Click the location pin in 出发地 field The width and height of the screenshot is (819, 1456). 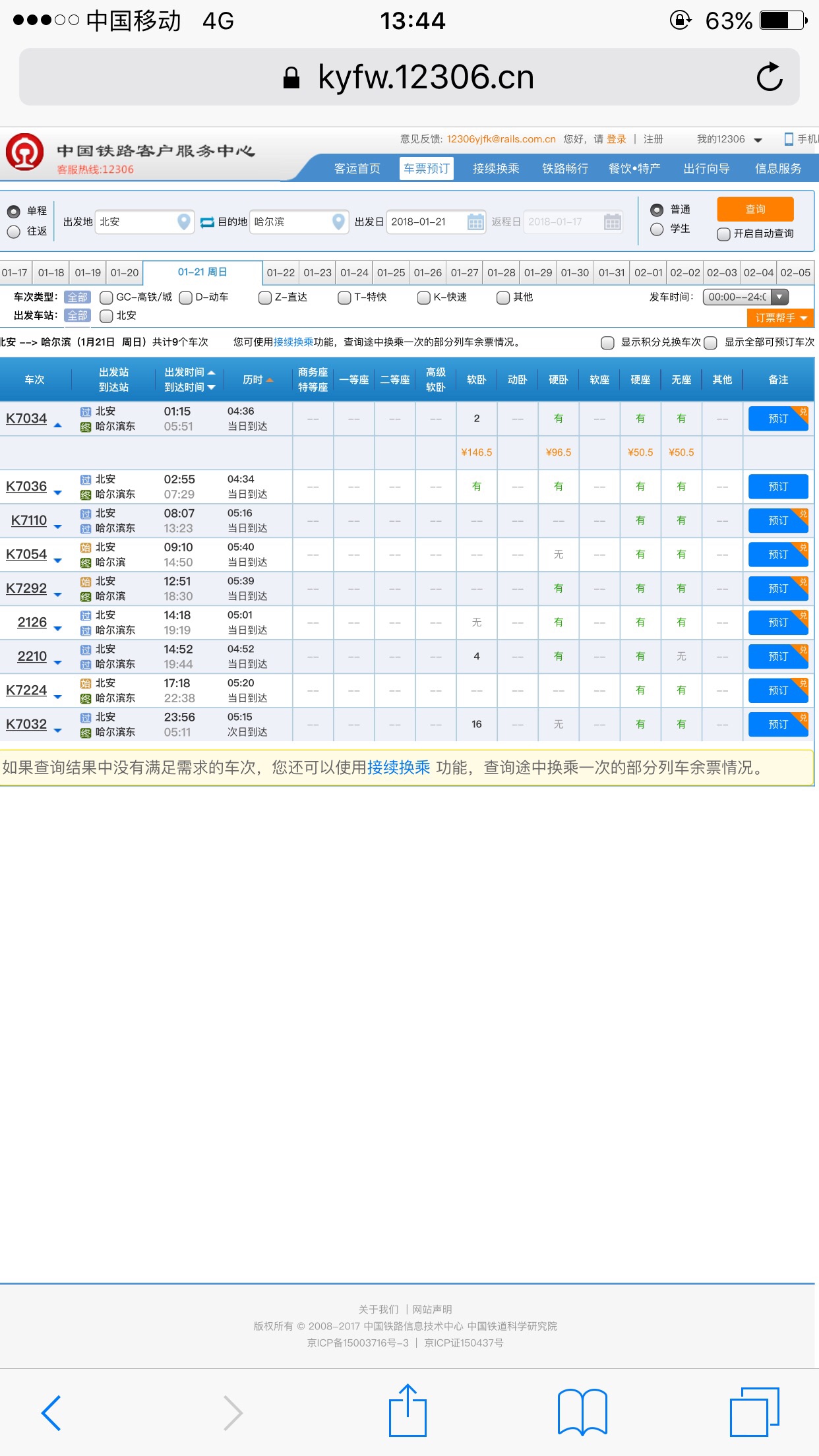pyautogui.click(x=184, y=222)
